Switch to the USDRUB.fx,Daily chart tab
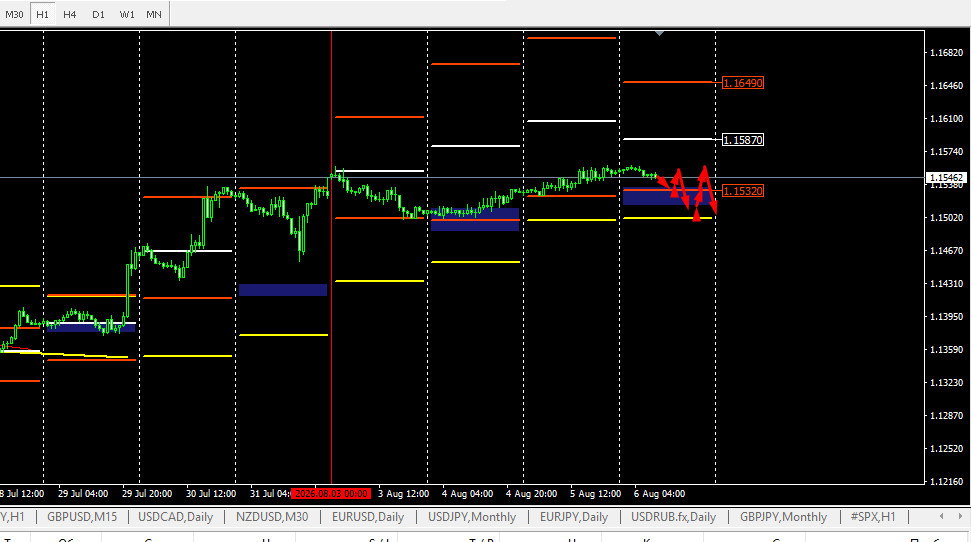 (x=673, y=517)
